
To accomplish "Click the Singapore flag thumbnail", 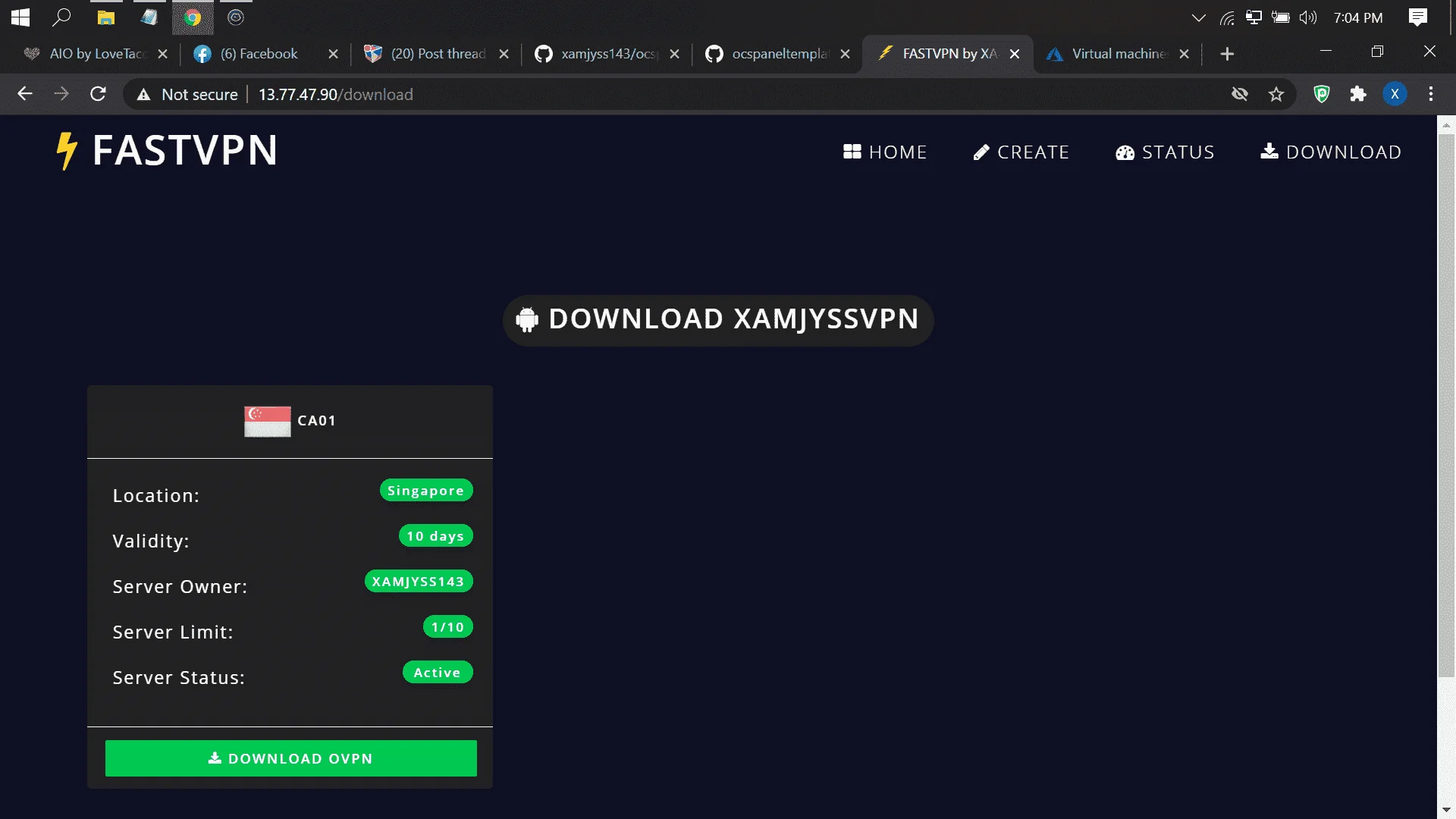I will coord(267,421).
